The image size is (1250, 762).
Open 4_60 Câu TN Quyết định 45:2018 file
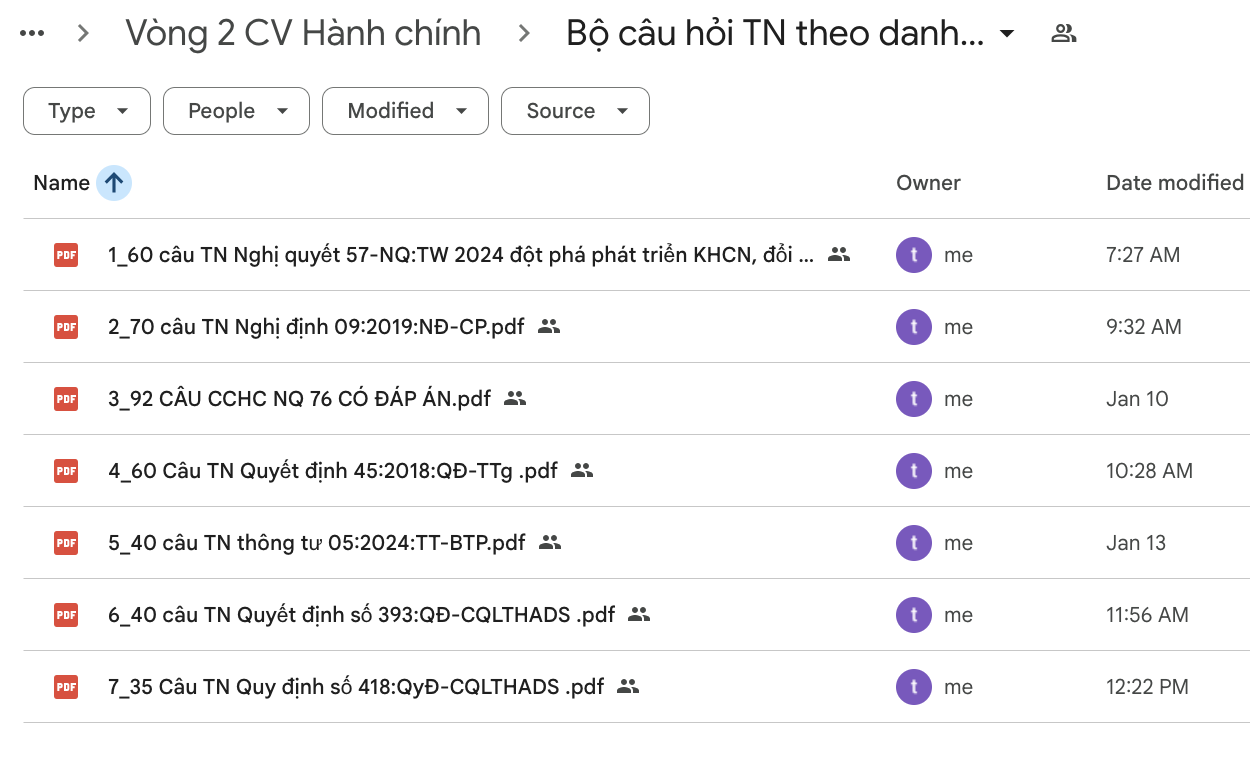coord(332,471)
